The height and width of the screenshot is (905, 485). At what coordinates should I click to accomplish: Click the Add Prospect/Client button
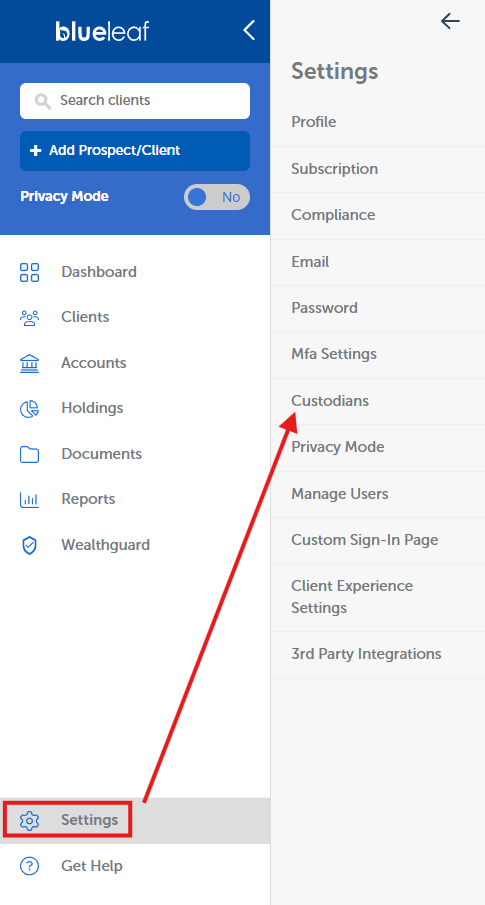coord(135,151)
